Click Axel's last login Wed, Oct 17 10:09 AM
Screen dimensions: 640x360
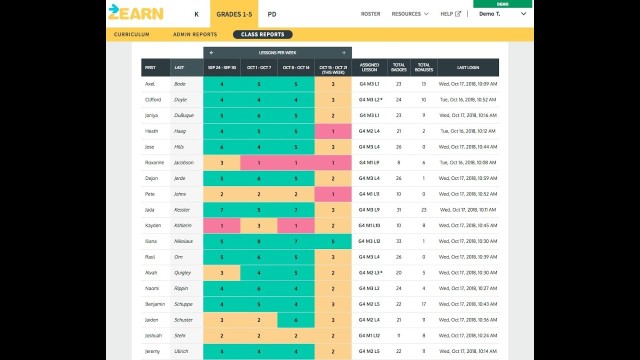(468, 84)
